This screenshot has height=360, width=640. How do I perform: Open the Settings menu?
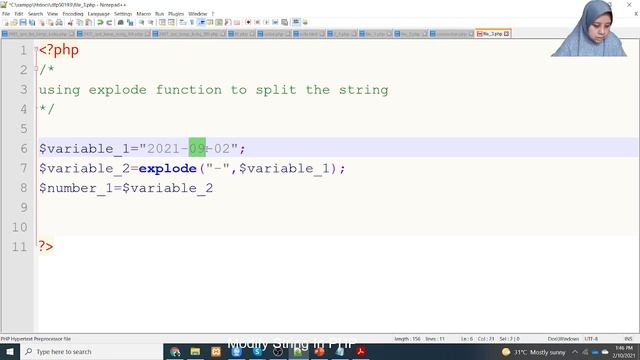click(x=123, y=14)
